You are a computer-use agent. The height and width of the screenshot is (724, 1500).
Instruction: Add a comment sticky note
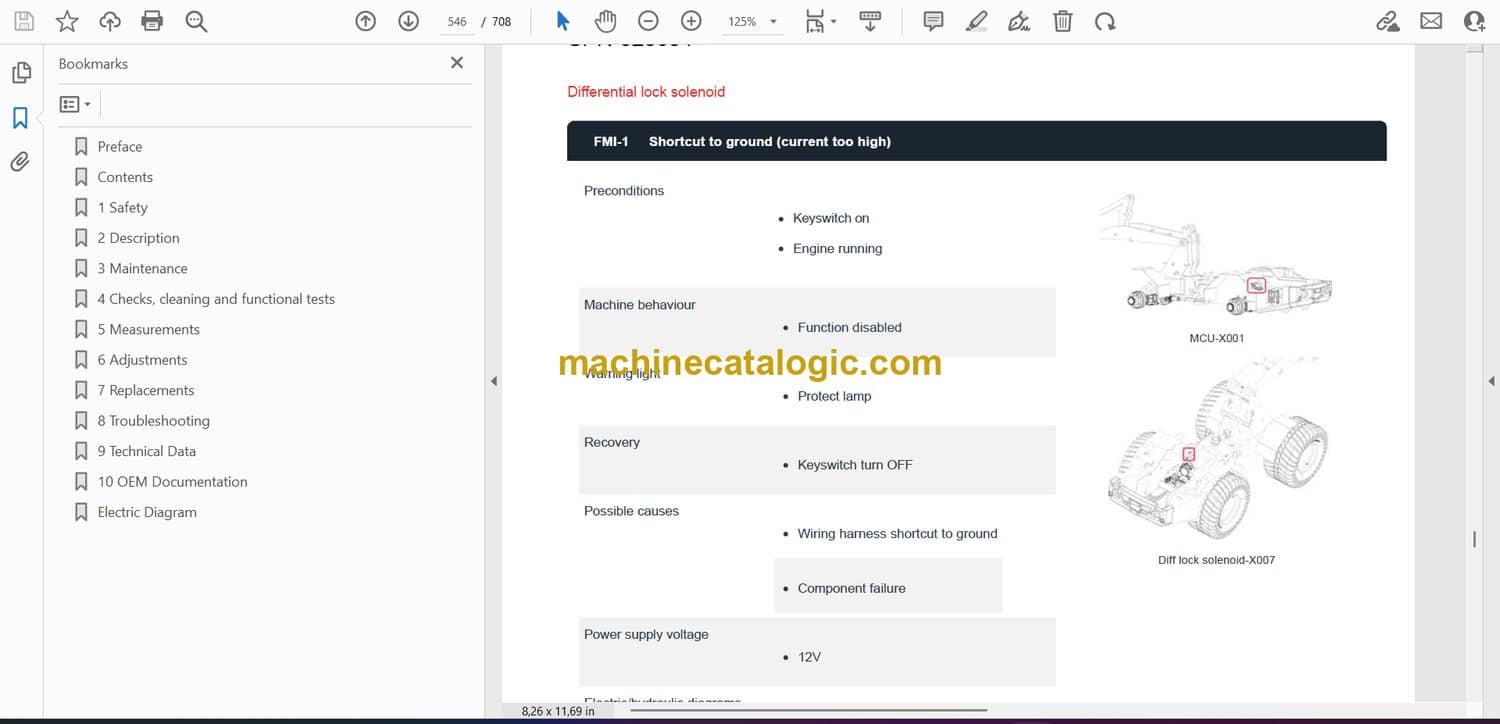[x=933, y=21]
